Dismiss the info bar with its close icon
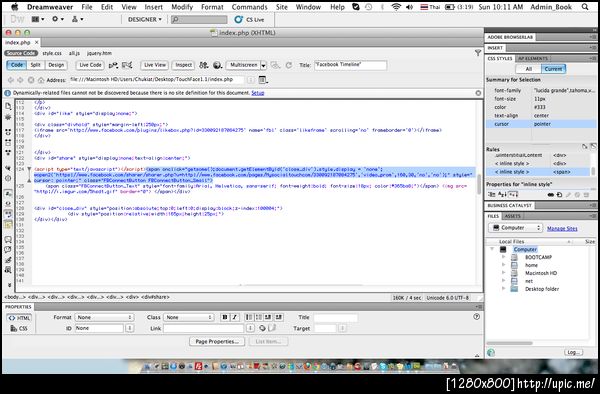This screenshot has height=394, width=600. tap(478, 93)
